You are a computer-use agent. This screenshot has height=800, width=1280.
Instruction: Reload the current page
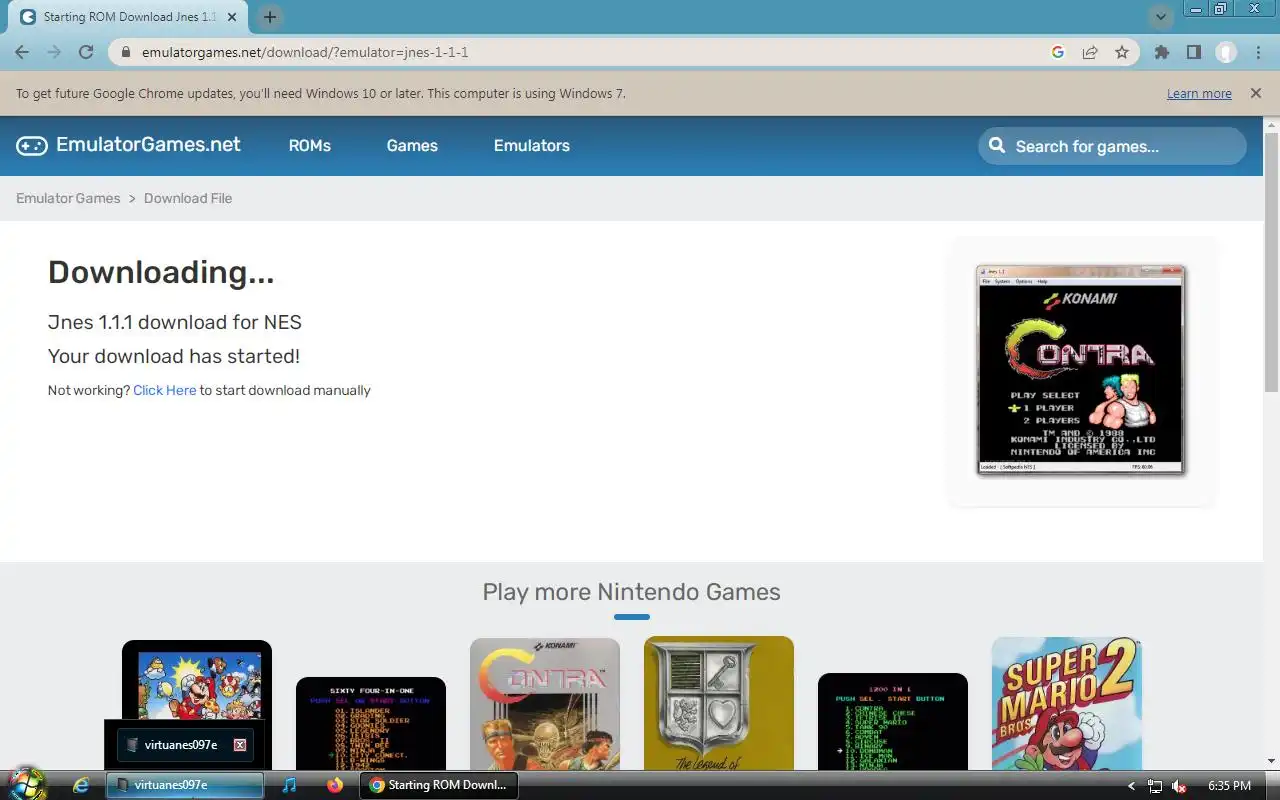click(86, 52)
